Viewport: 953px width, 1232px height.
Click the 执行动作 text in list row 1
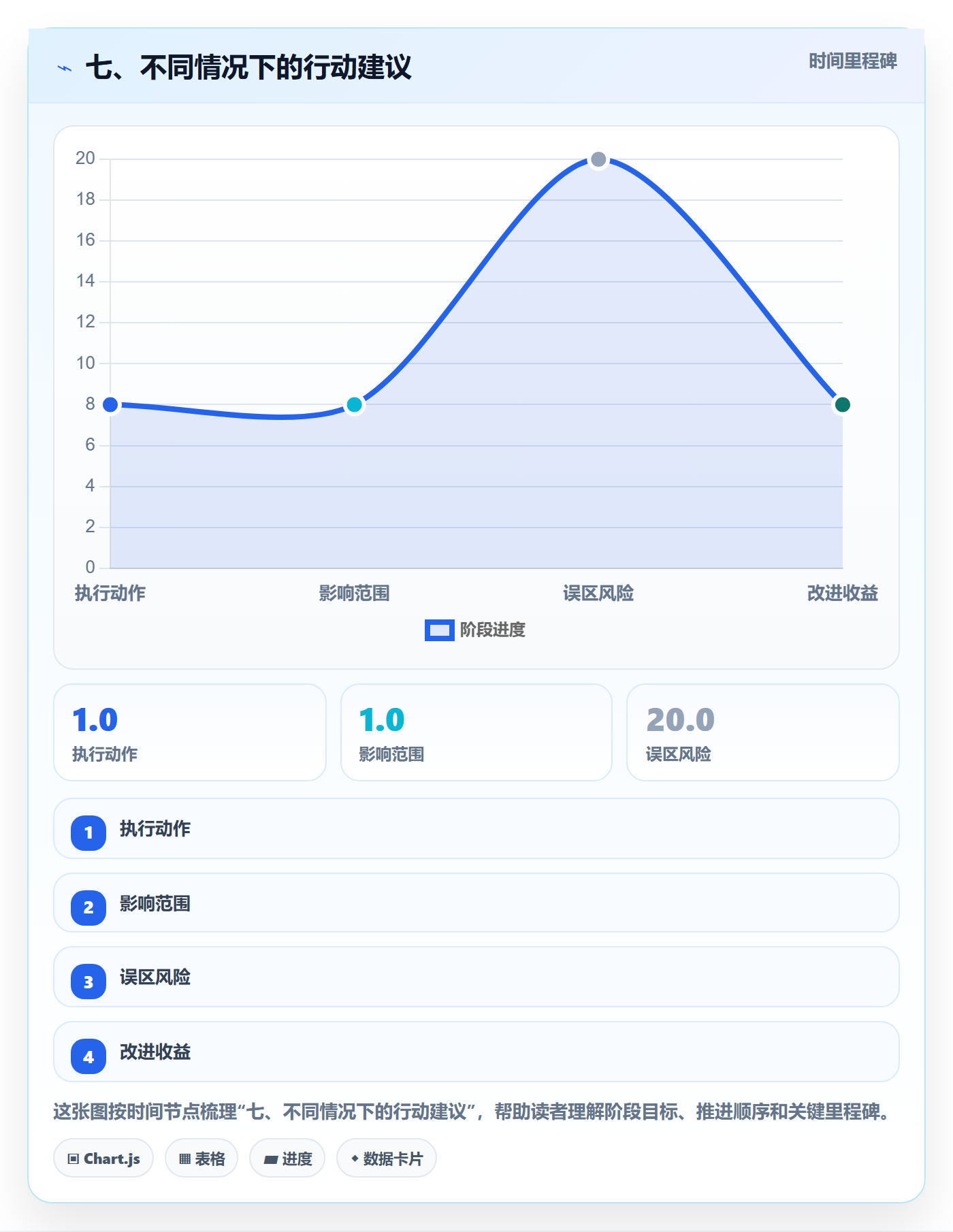[155, 829]
